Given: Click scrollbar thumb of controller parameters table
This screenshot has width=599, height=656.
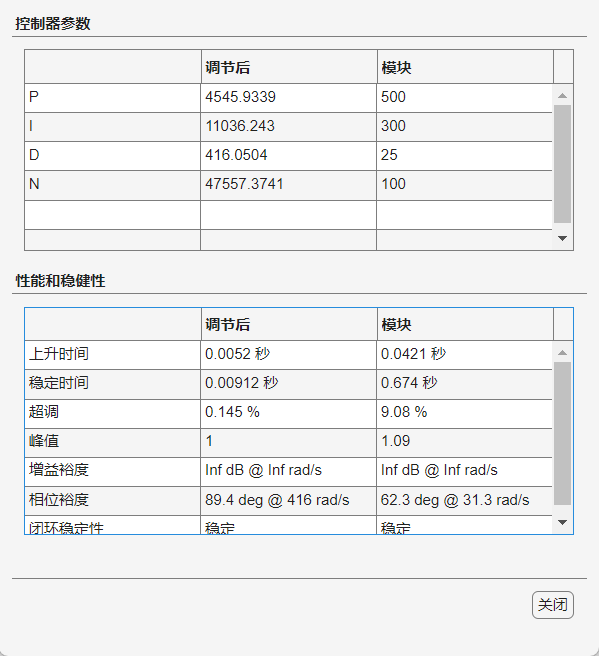Looking at the screenshot, I should [x=563, y=164].
